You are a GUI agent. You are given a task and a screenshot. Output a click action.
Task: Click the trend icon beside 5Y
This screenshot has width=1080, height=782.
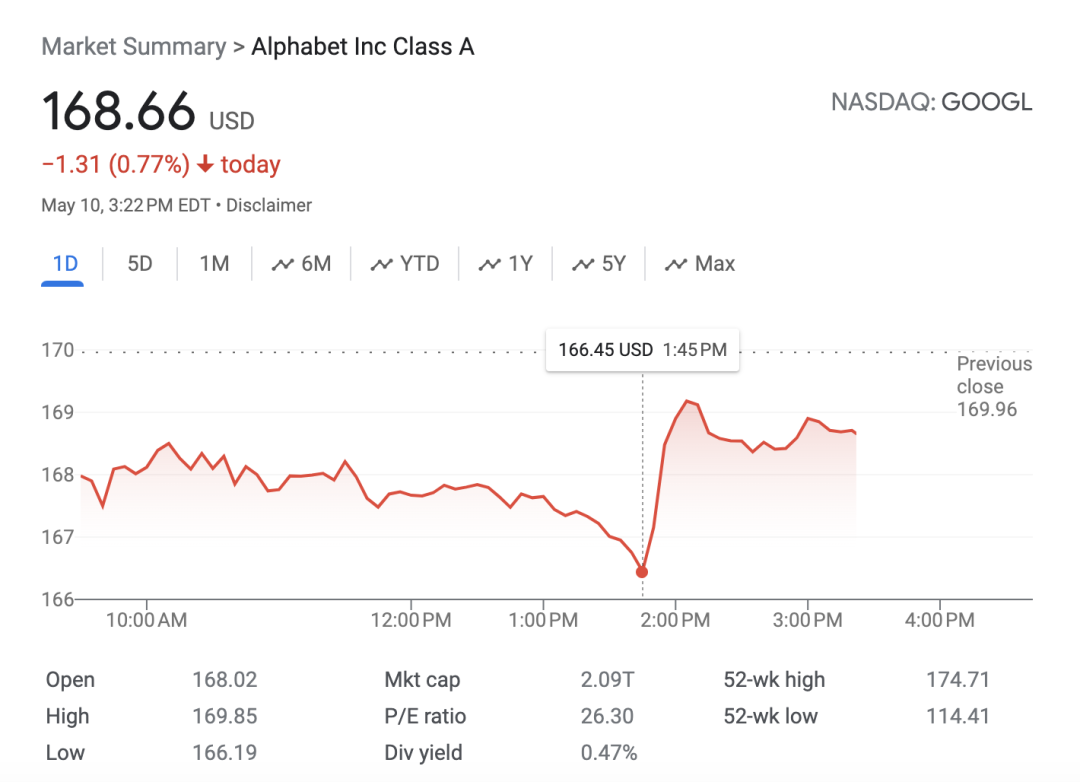(583, 265)
